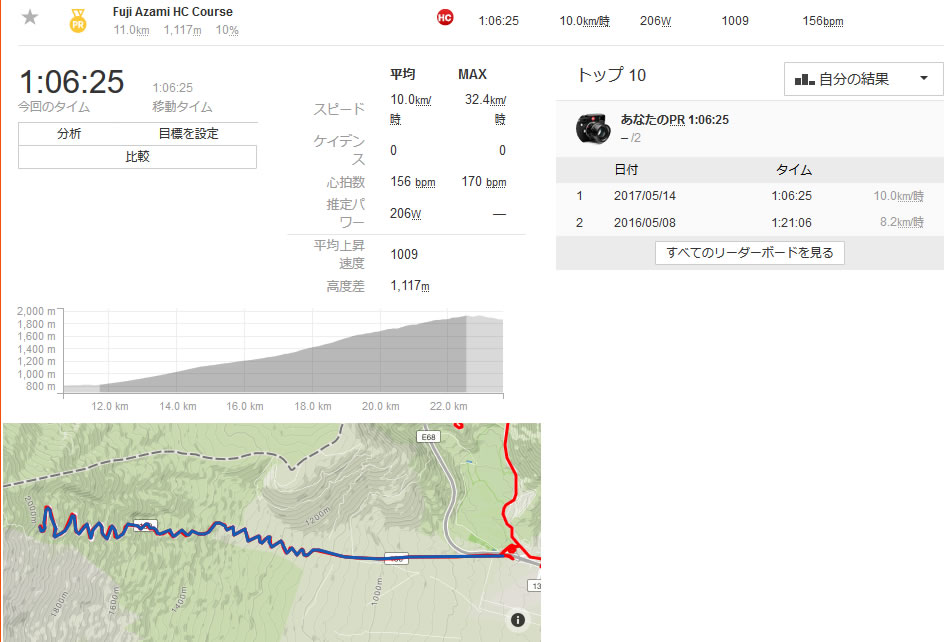
Task: Click the 今回のタイム label
Action: [x=54, y=107]
